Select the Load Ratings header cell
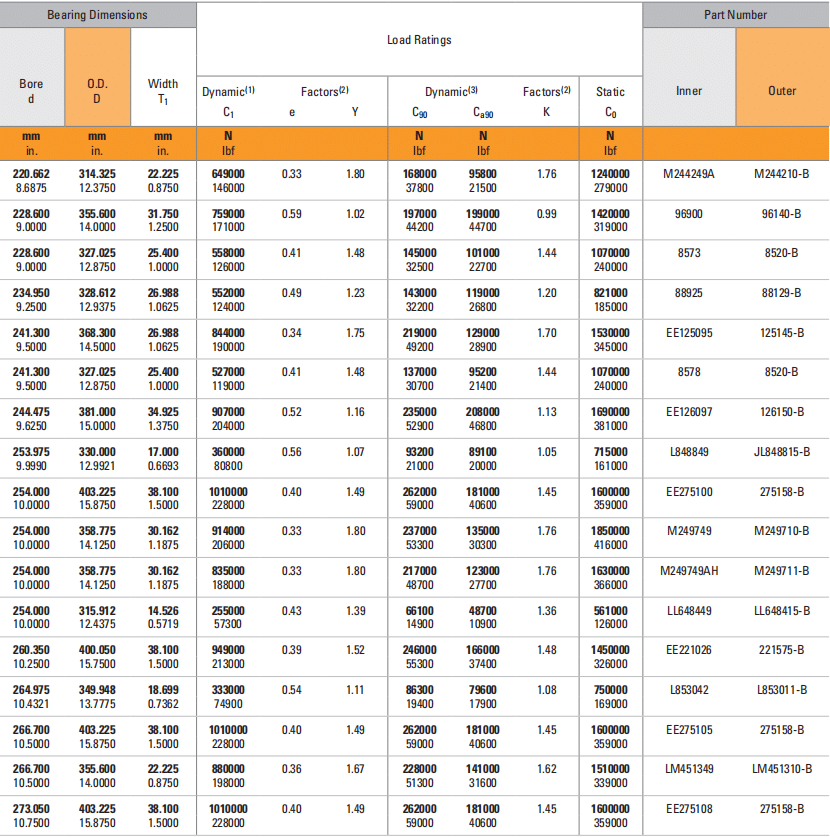 419,40
